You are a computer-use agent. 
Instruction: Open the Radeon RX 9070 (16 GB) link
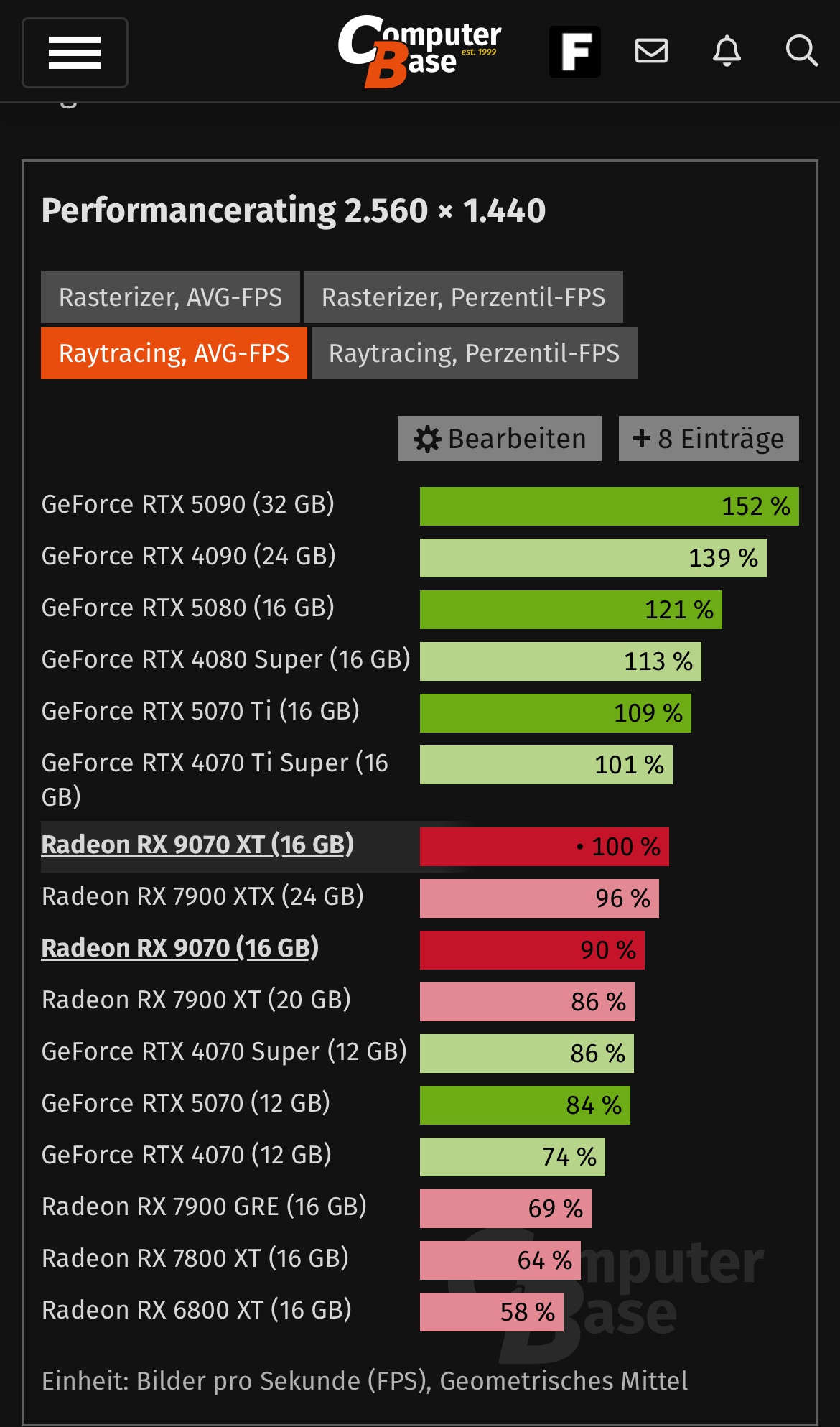(180, 948)
